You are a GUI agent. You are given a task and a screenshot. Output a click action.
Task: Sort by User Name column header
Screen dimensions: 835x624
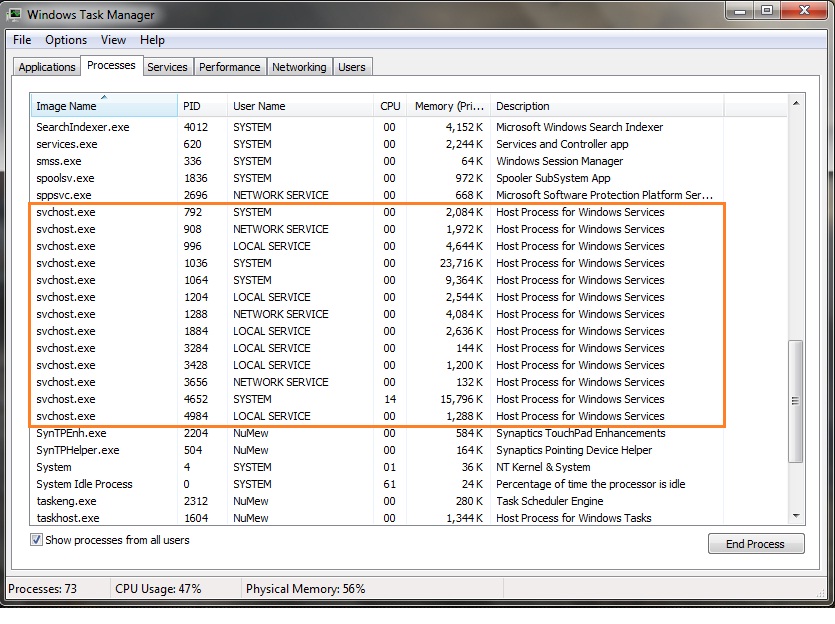pos(300,106)
